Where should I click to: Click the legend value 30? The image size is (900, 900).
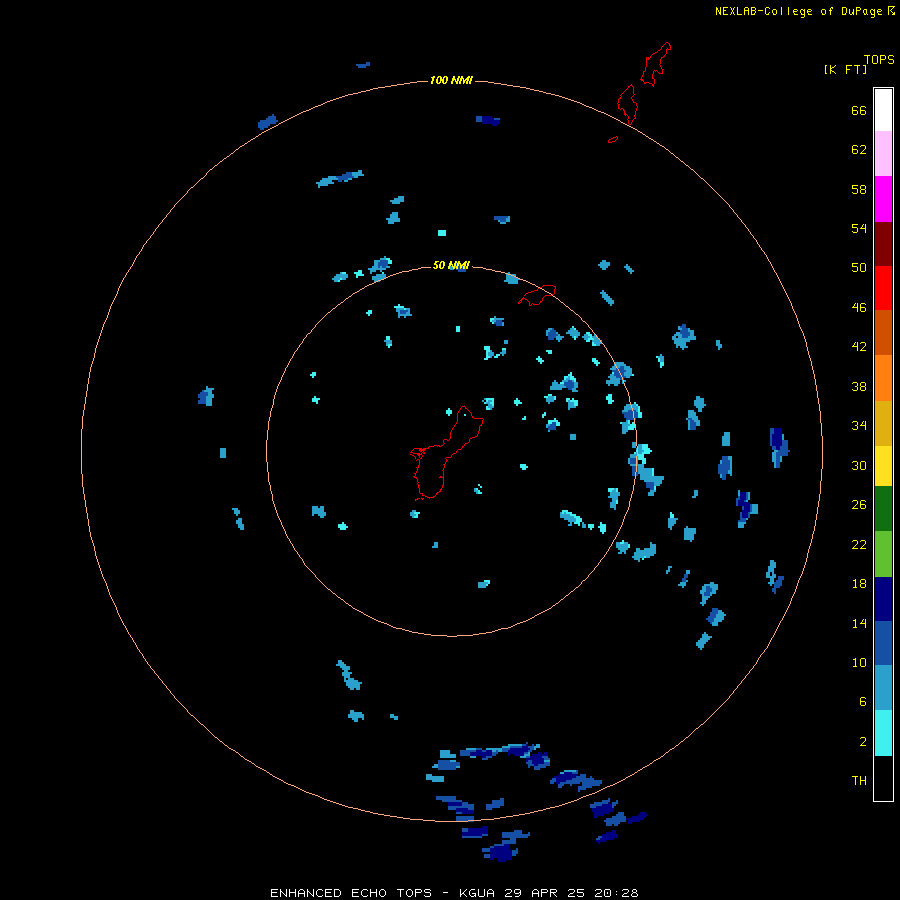859,465
